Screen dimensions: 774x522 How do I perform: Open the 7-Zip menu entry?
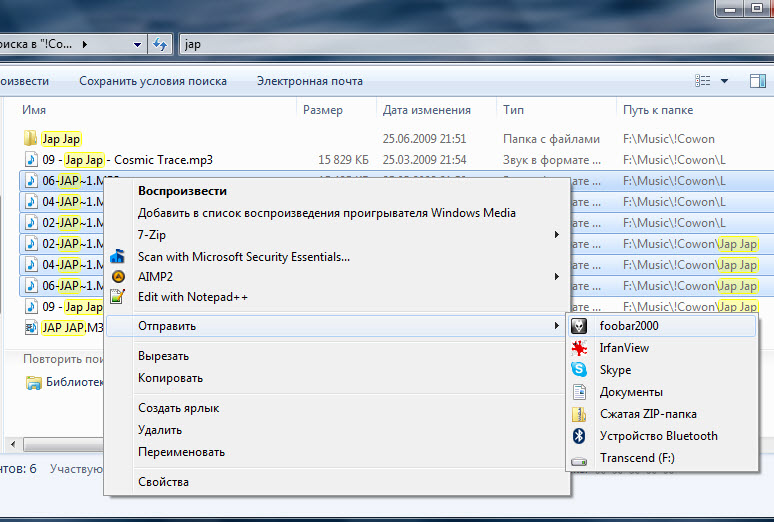(152, 235)
